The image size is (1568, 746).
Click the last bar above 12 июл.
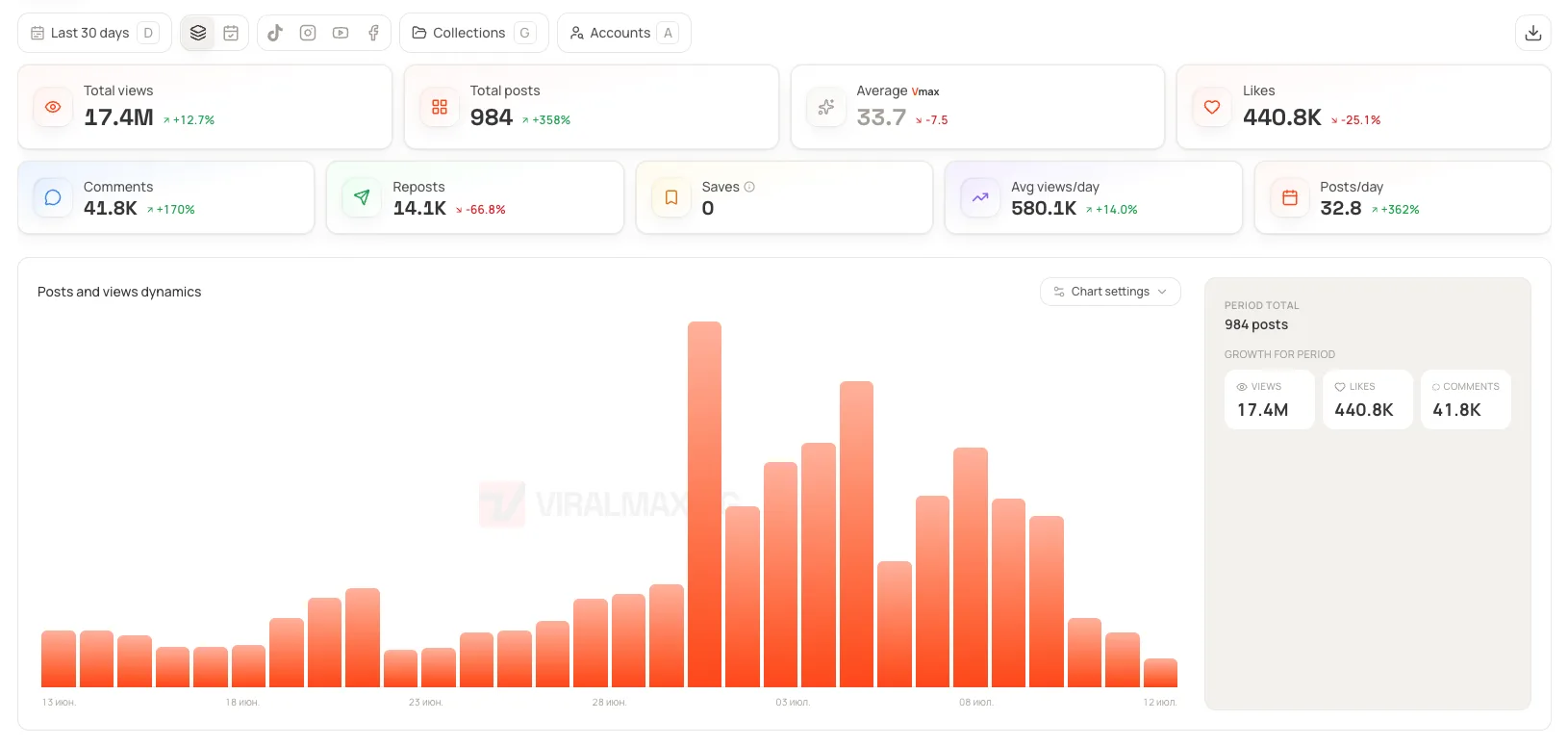pos(1160,673)
